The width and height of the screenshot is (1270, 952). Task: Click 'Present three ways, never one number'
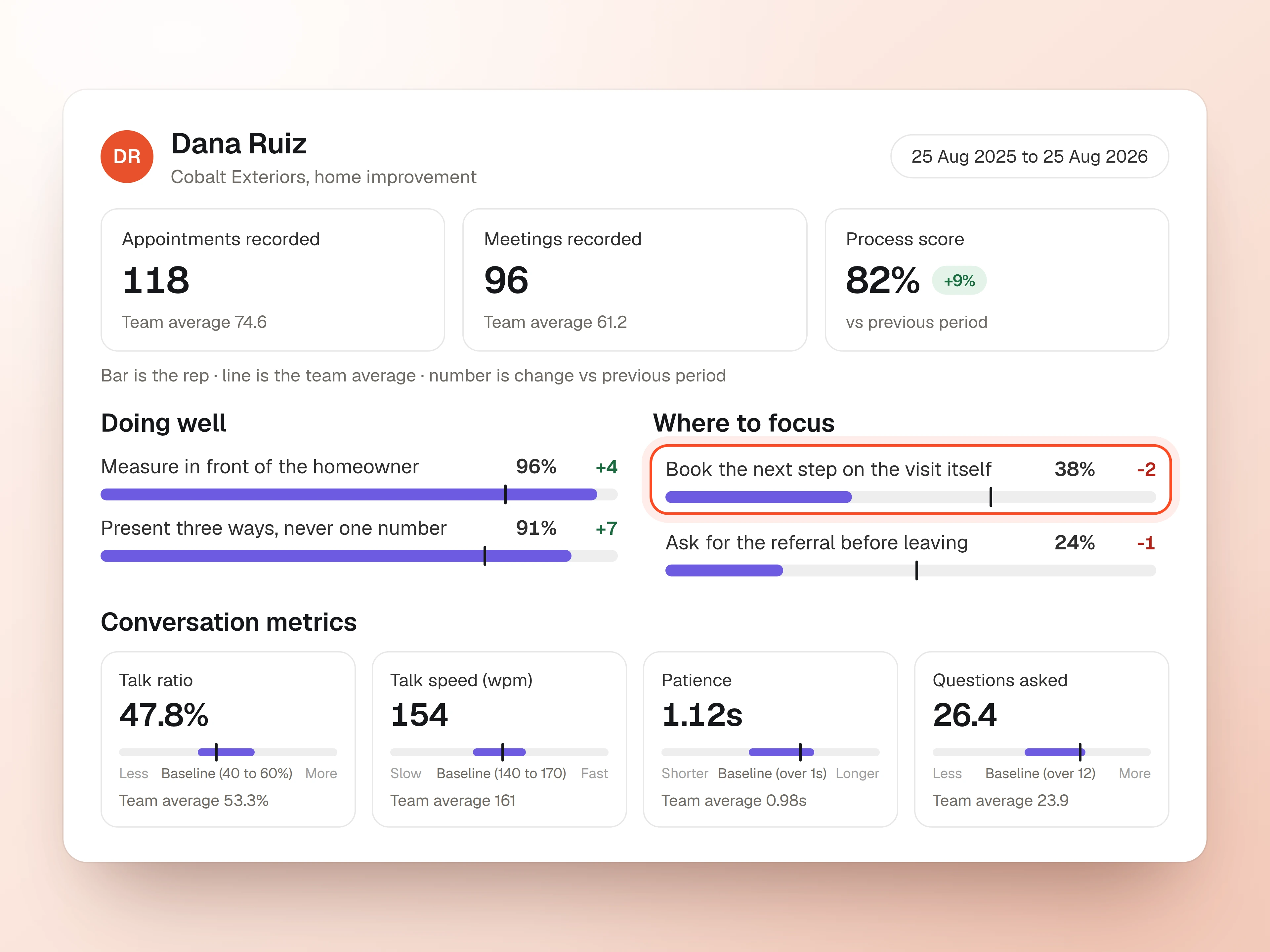click(x=273, y=528)
